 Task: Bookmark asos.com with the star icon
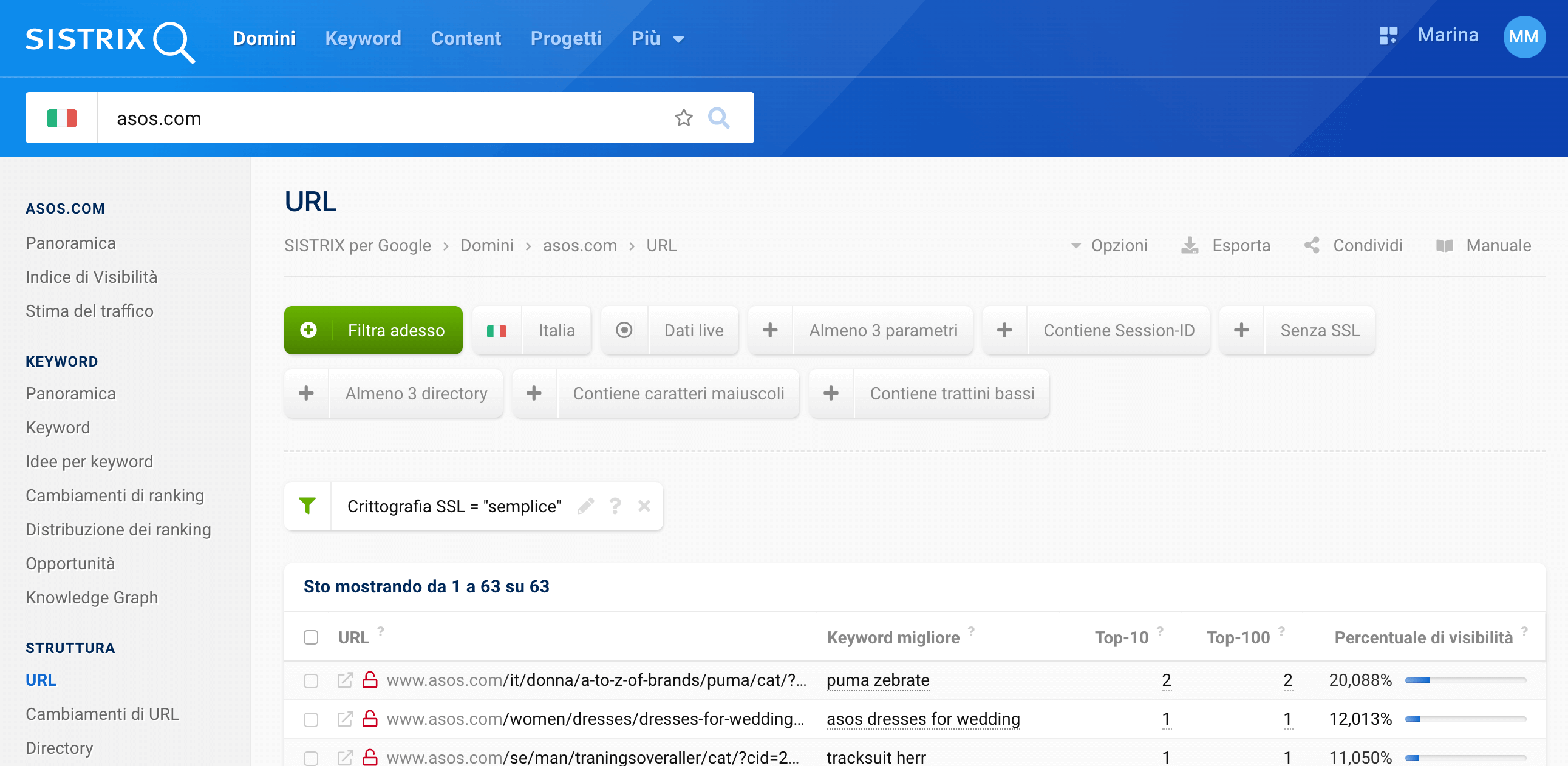pyautogui.click(x=684, y=118)
